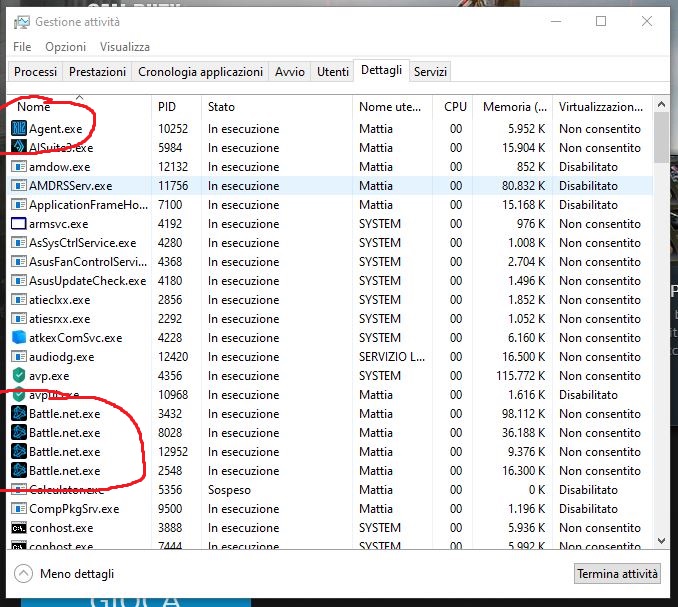Click the AsSysCtrlService.exe process icon
The width and height of the screenshot is (678, 607).
click(x=19, y=243)
